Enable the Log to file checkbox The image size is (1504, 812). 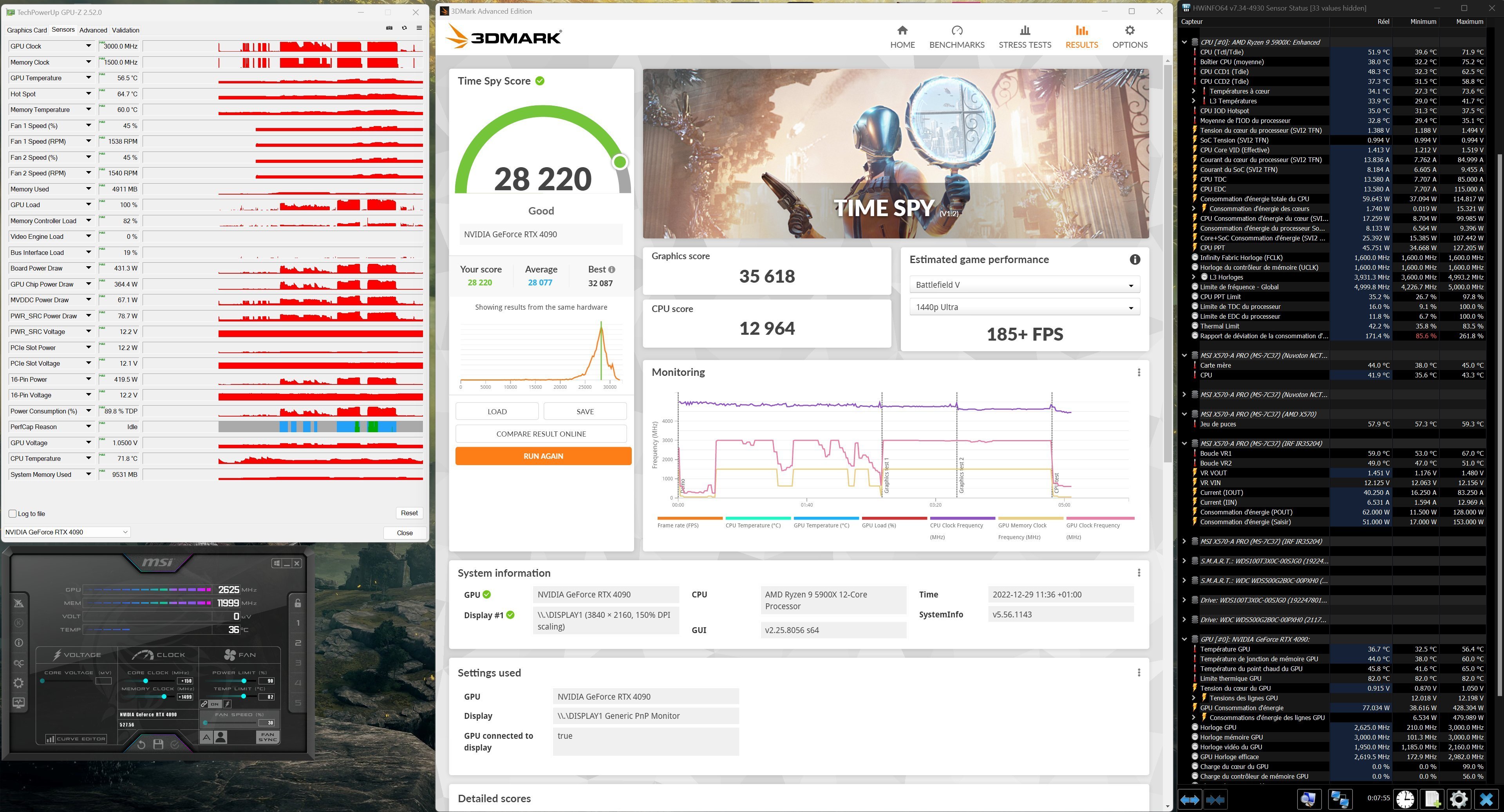[x=13, y=514]
